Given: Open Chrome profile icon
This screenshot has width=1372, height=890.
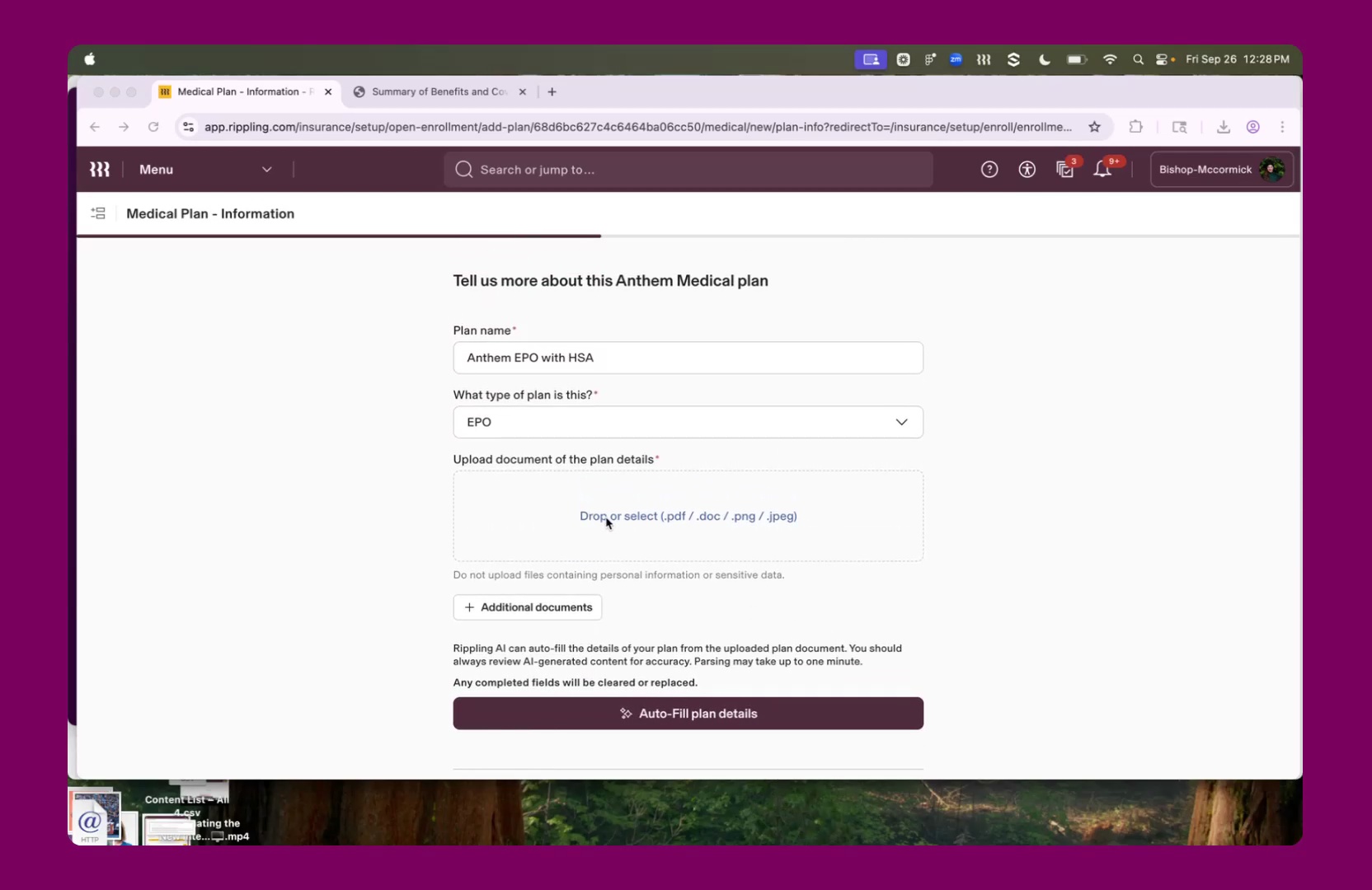Looking at the screenshot, I should (1252, 127).
